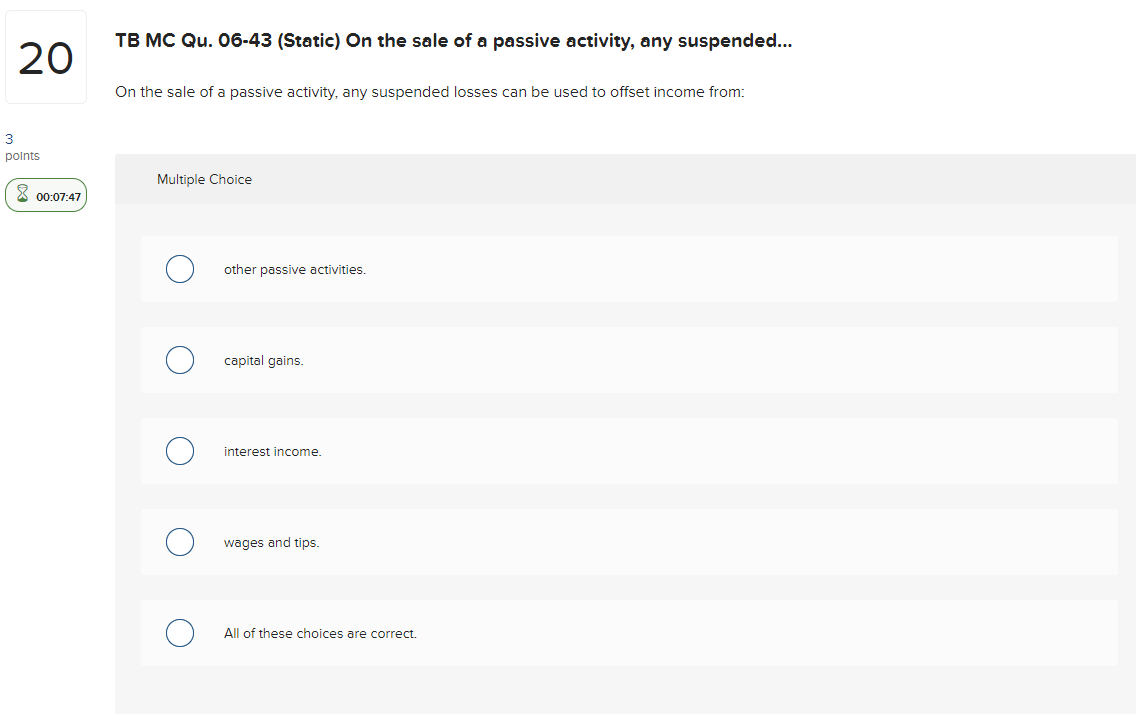This screenshot has width=1136, height=714.
Task: Choose the interest income radio button
Action: (180, 451)
